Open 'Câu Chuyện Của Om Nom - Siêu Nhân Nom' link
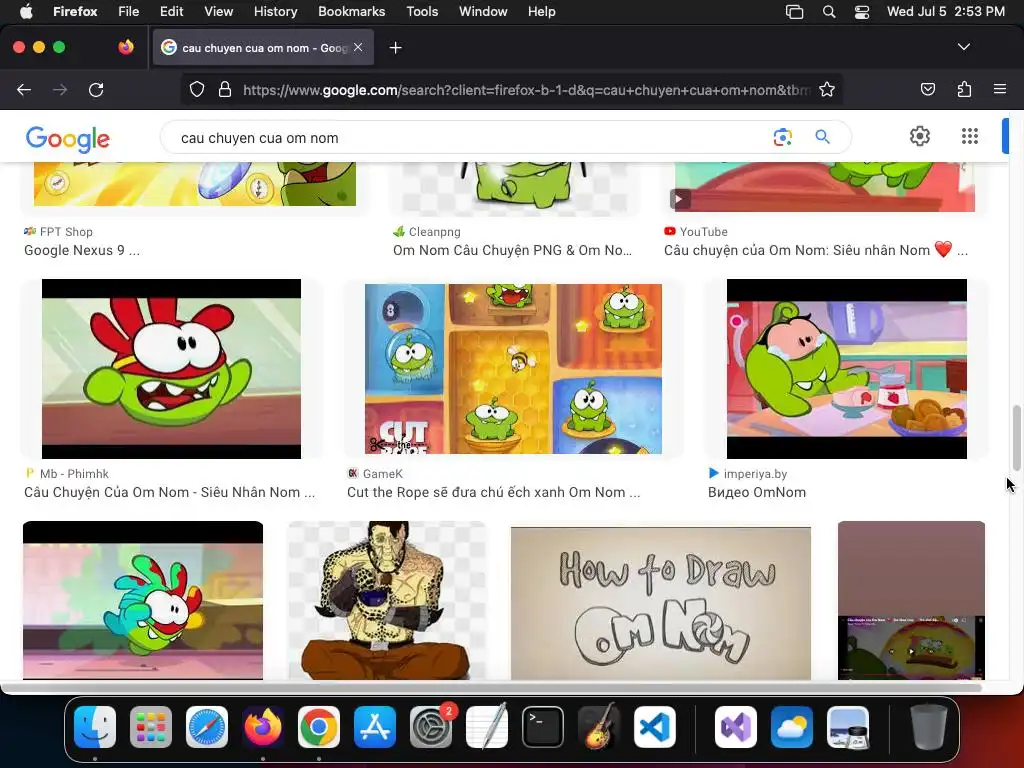The height and width of the screenshot is (768, 1024). (x=170, y=492)
